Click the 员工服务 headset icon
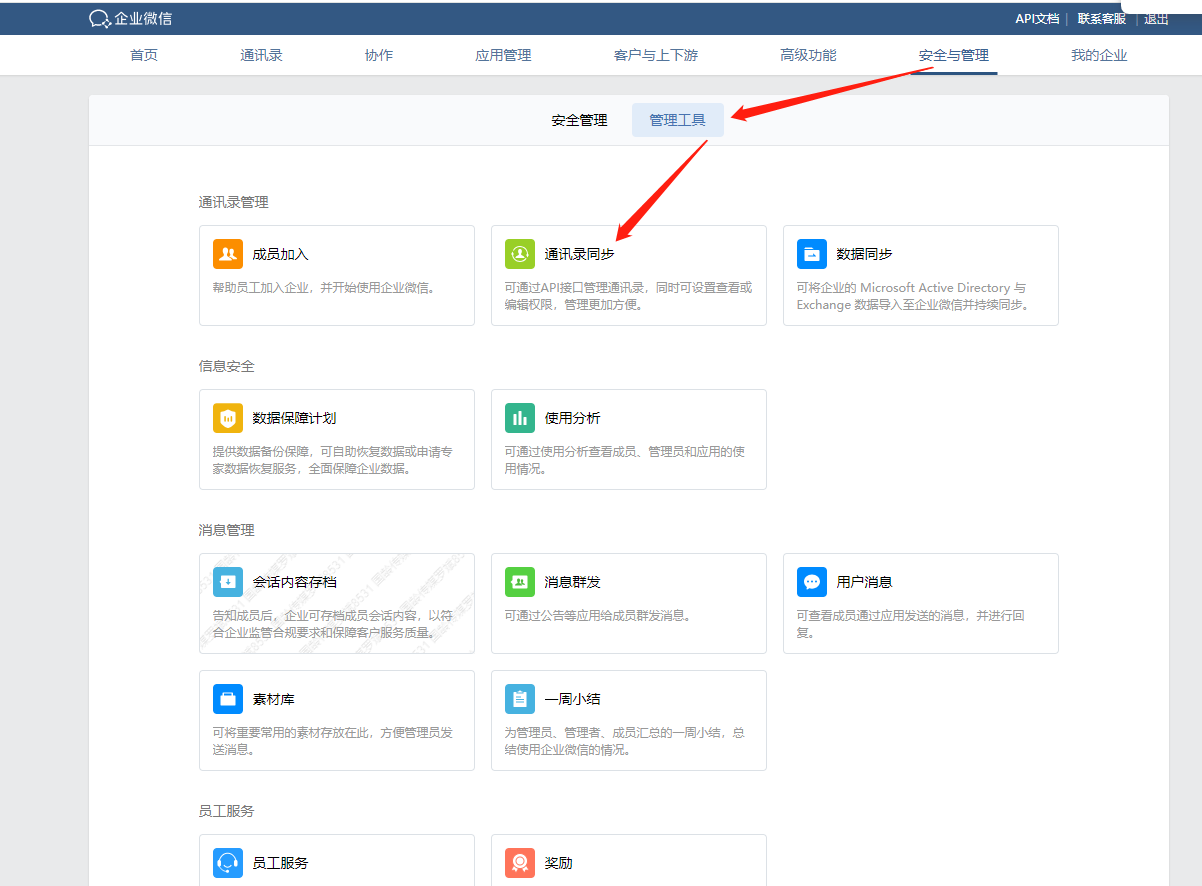The height and width of the screenshot is (886, 1202). click(x=228, y=863)
